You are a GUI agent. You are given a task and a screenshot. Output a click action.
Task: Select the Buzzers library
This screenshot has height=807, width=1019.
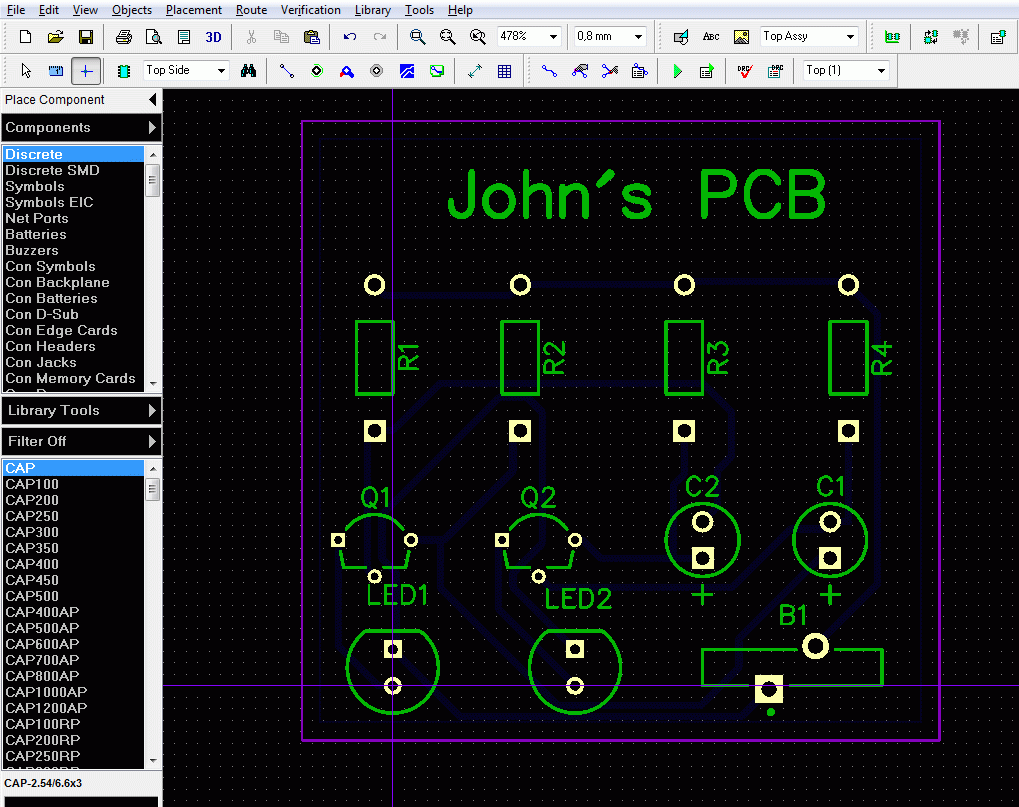click(x=73, y=250)
